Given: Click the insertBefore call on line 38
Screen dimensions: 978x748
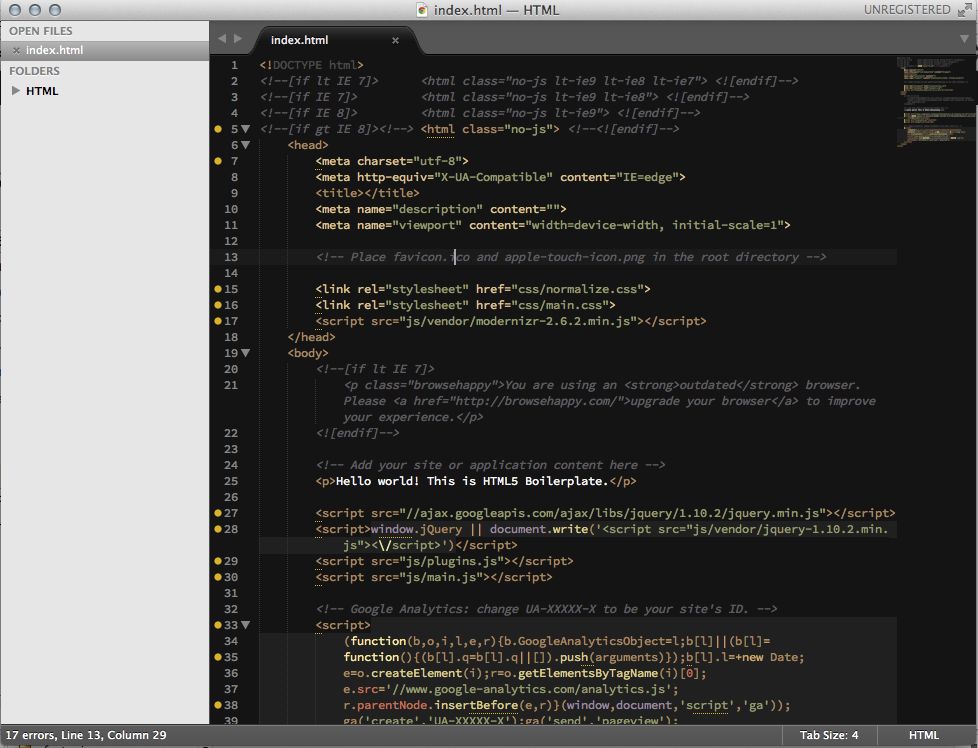Looking at the screenshot, I should pyautogui.click(x=476, y=705).
